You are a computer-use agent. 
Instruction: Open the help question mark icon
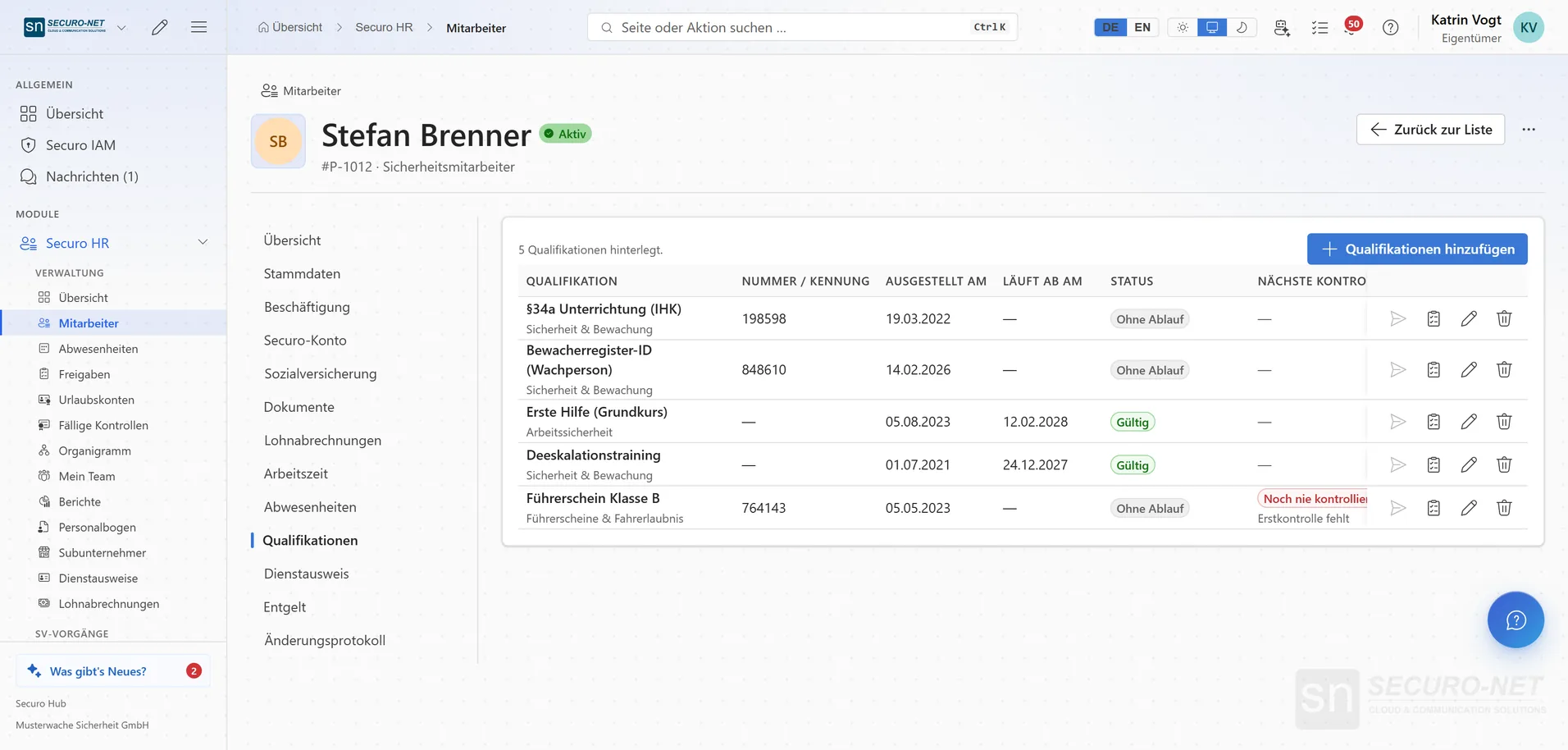[x=1390, y=27]
